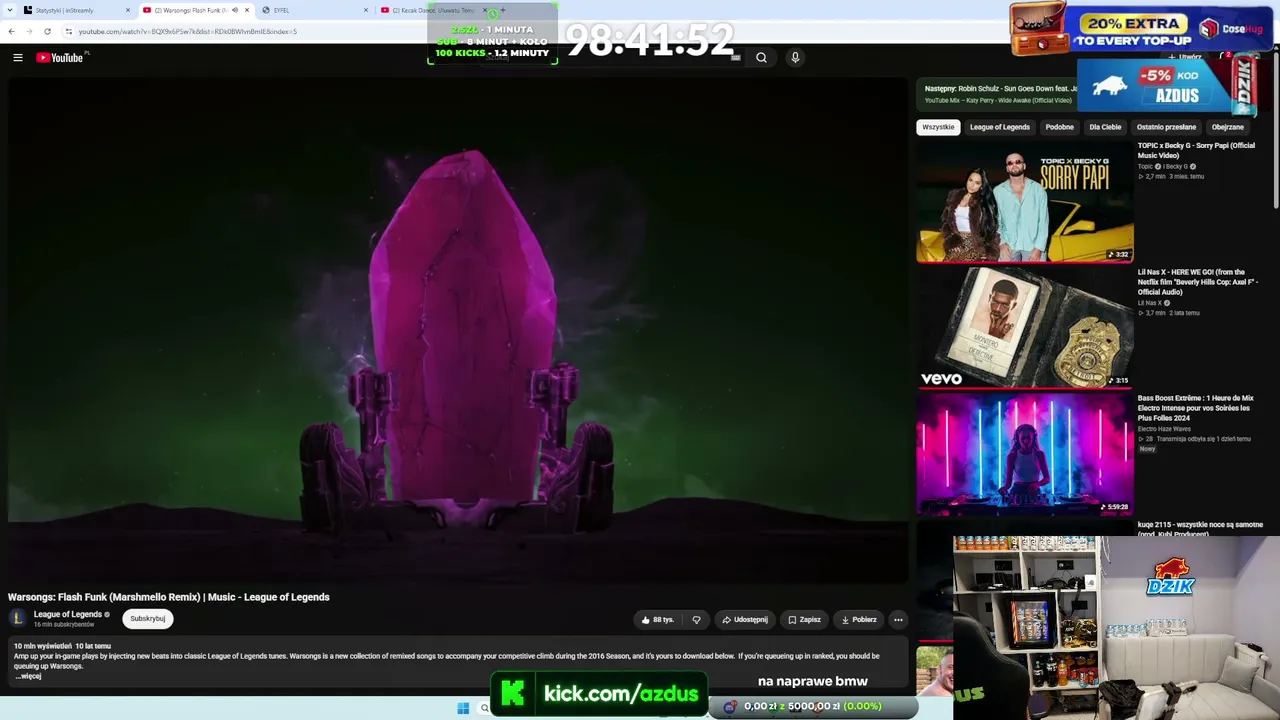Share the video with Udostępnij button

(x=745, y=620)
